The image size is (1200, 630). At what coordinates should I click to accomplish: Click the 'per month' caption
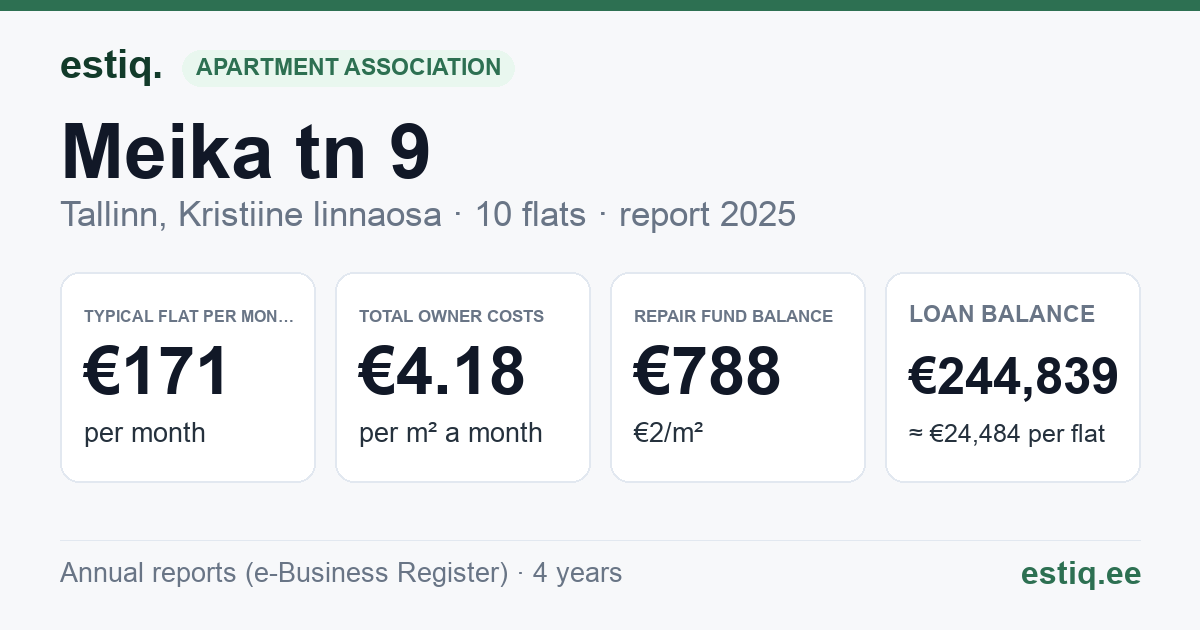[145, 433]
